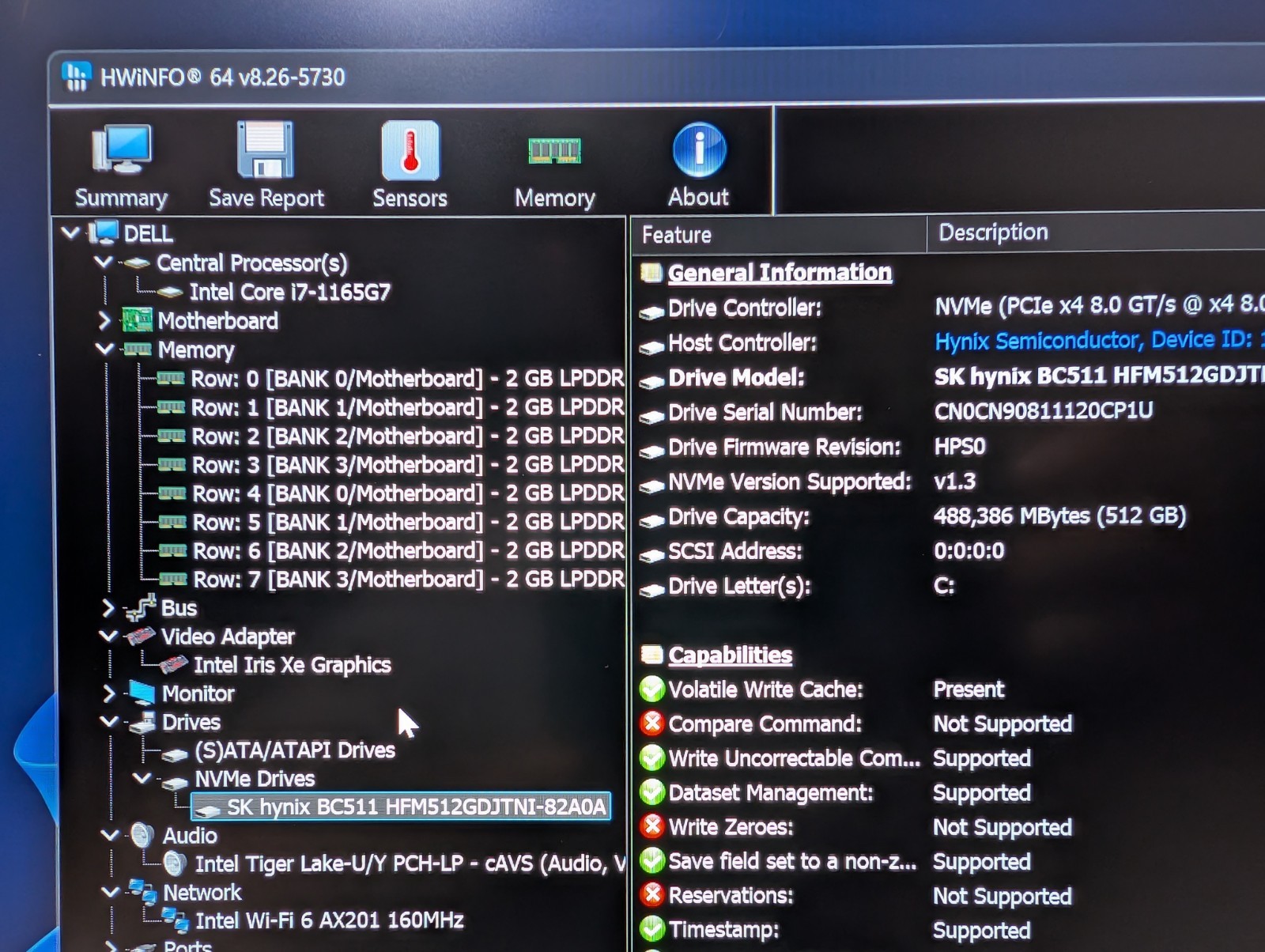This screenshot has height=952, width=1265.
Task: Click the Drive Model row label
Action: point(736,377)
